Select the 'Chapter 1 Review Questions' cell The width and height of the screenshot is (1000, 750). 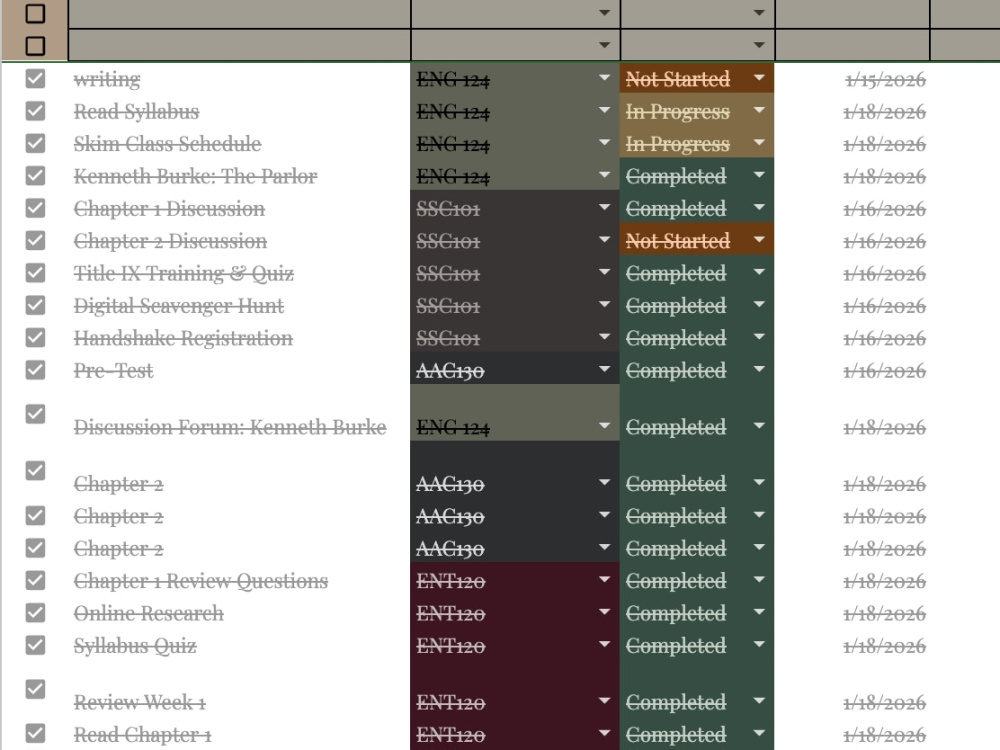[x=239, y=580]
